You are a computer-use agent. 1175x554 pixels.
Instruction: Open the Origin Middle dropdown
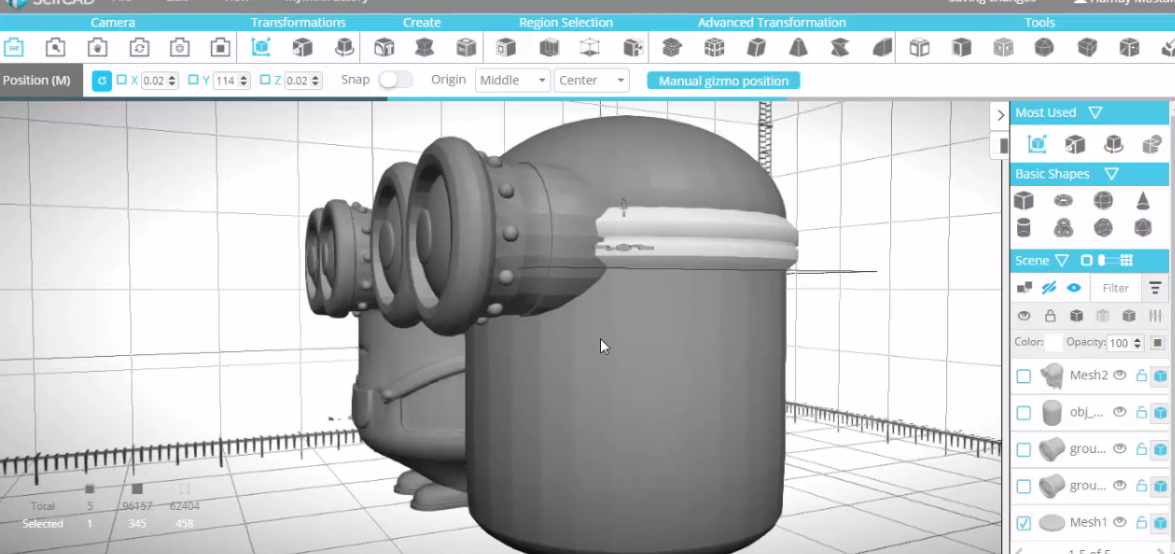coord(513,80)
